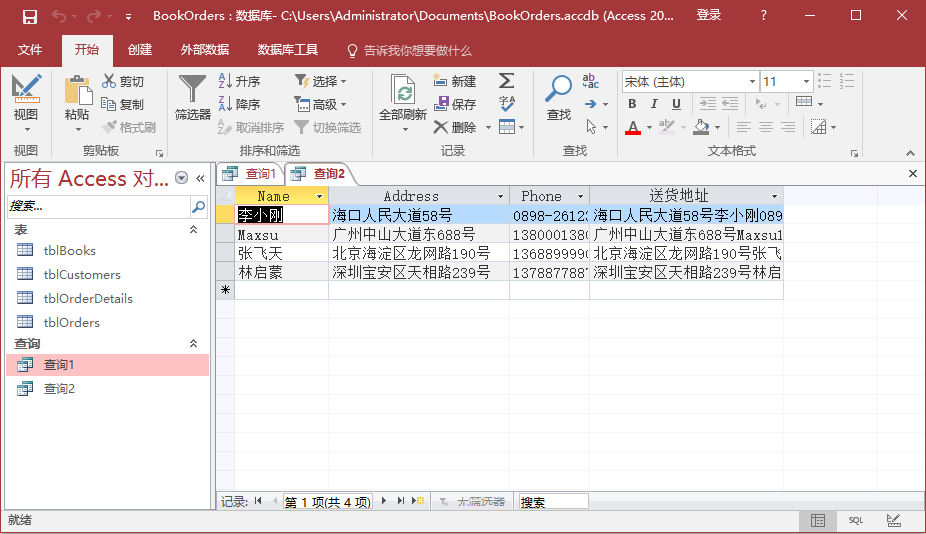Screen dimensions: 926x534
Task: Toggle underline formatting
Action: click(676, 104)
